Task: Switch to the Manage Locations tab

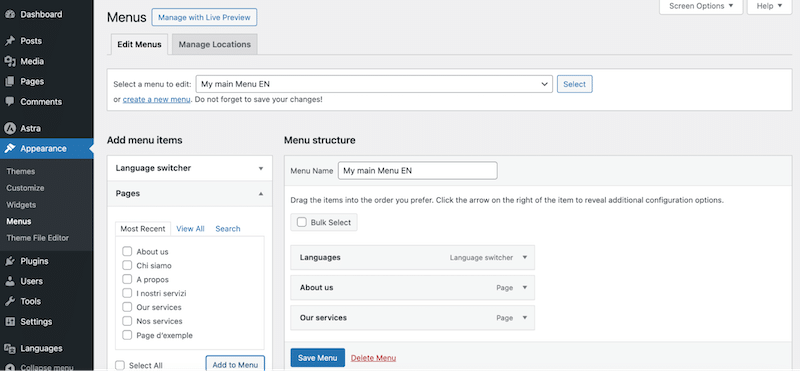Action: pyautogui.click(x=215, y=44)
